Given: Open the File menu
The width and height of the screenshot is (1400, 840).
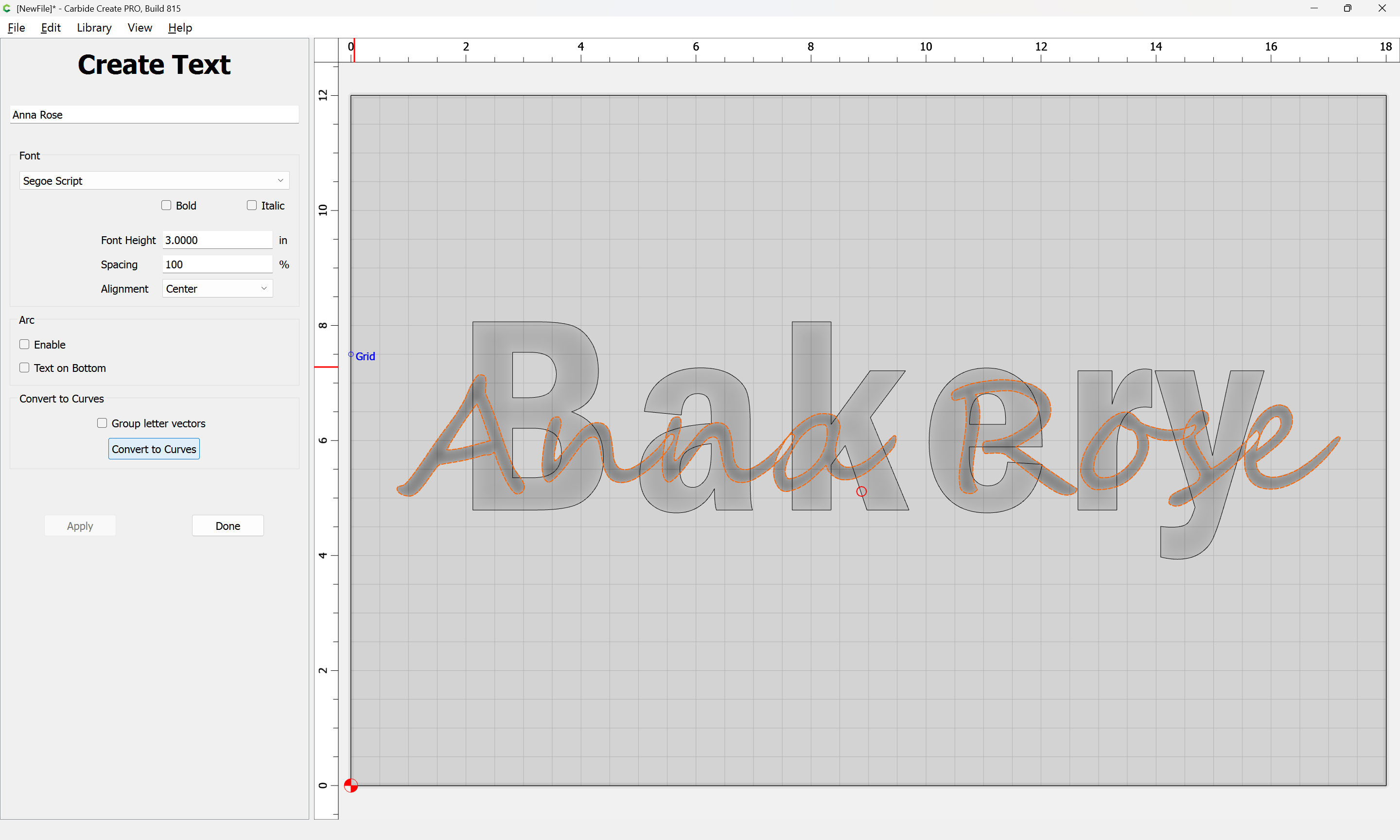Looking at the screenshot, I should click(17, 28).
